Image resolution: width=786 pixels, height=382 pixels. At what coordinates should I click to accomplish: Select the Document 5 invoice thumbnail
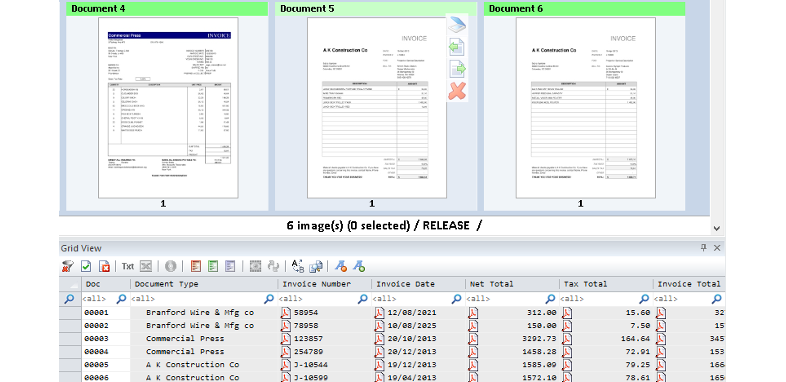[x=377, y=108]
